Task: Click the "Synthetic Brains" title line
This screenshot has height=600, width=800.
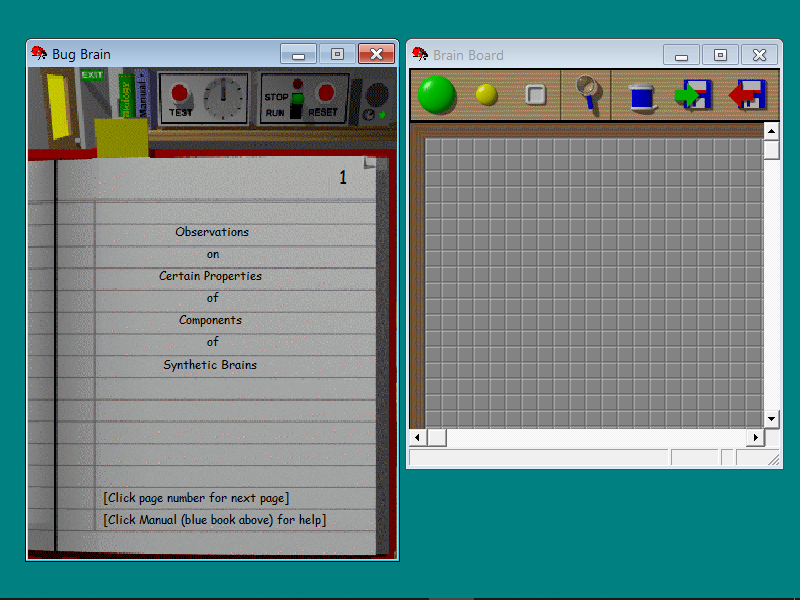Action: click(210, 365)
